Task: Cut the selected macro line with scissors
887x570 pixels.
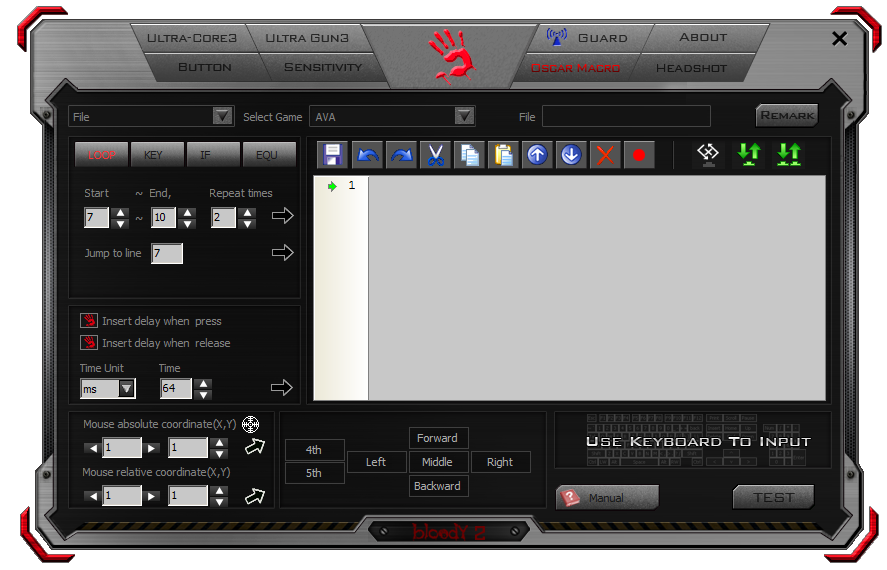Action: pos(436,155)
